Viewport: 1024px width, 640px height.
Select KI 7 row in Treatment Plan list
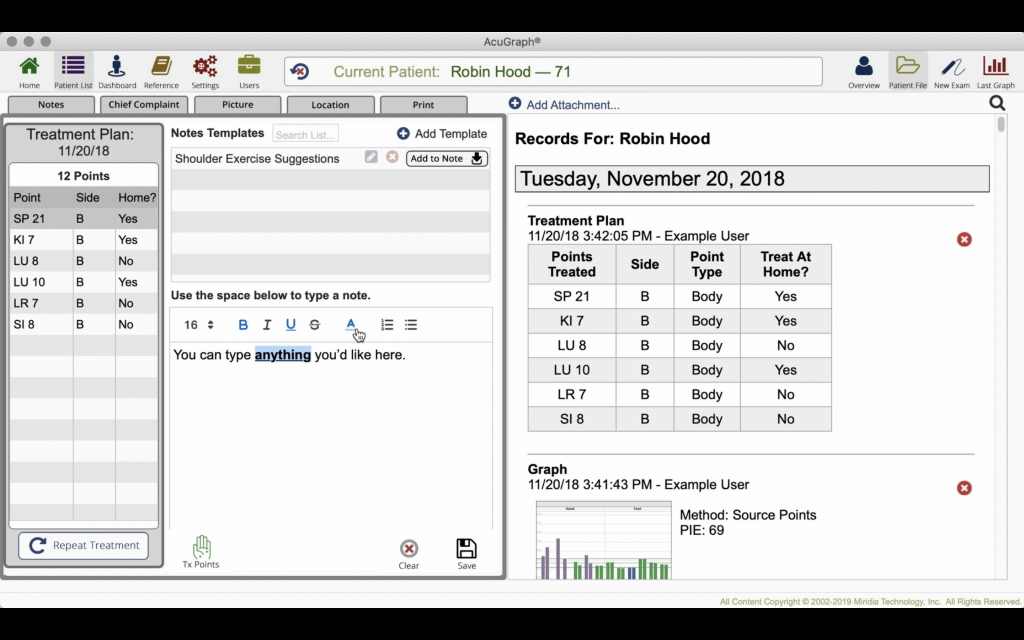click(x=84, y=240)
